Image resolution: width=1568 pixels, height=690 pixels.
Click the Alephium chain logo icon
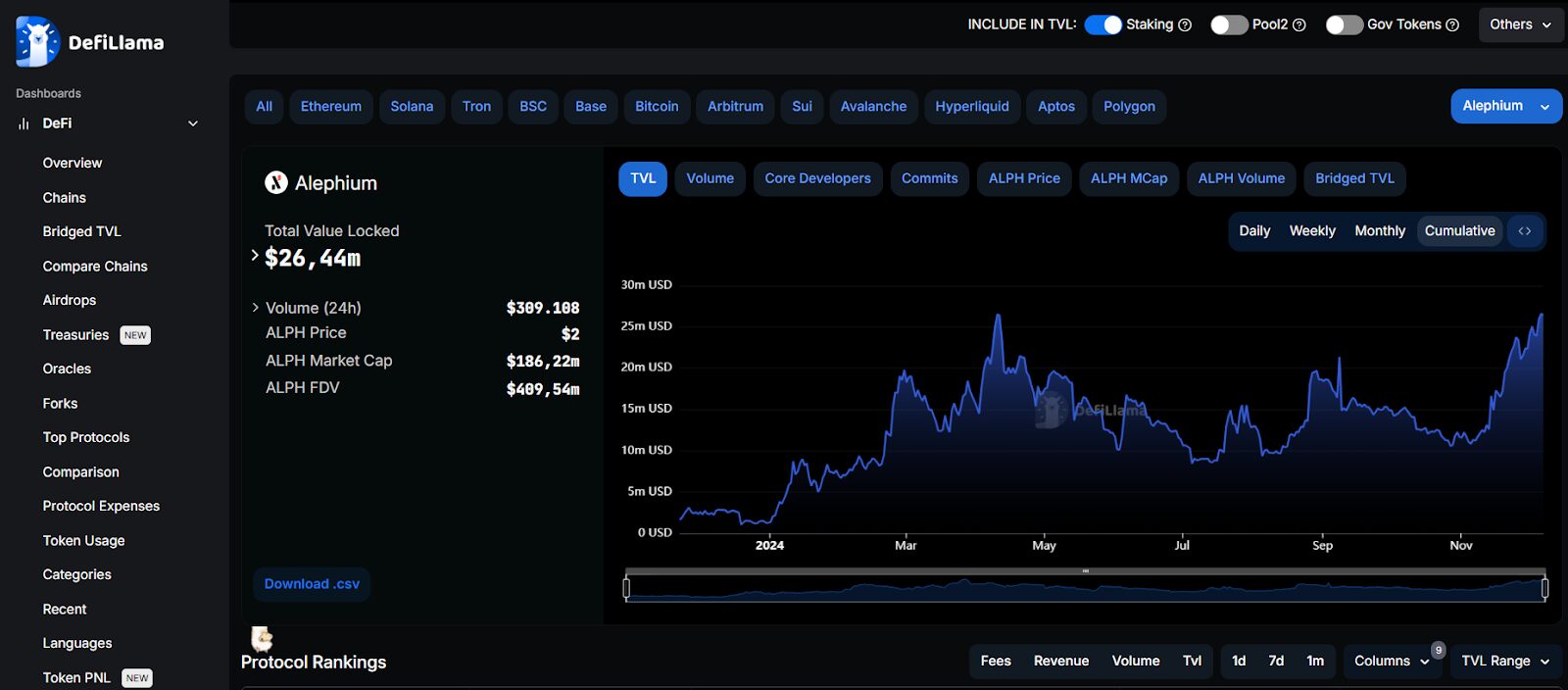(x=276, y=182)
